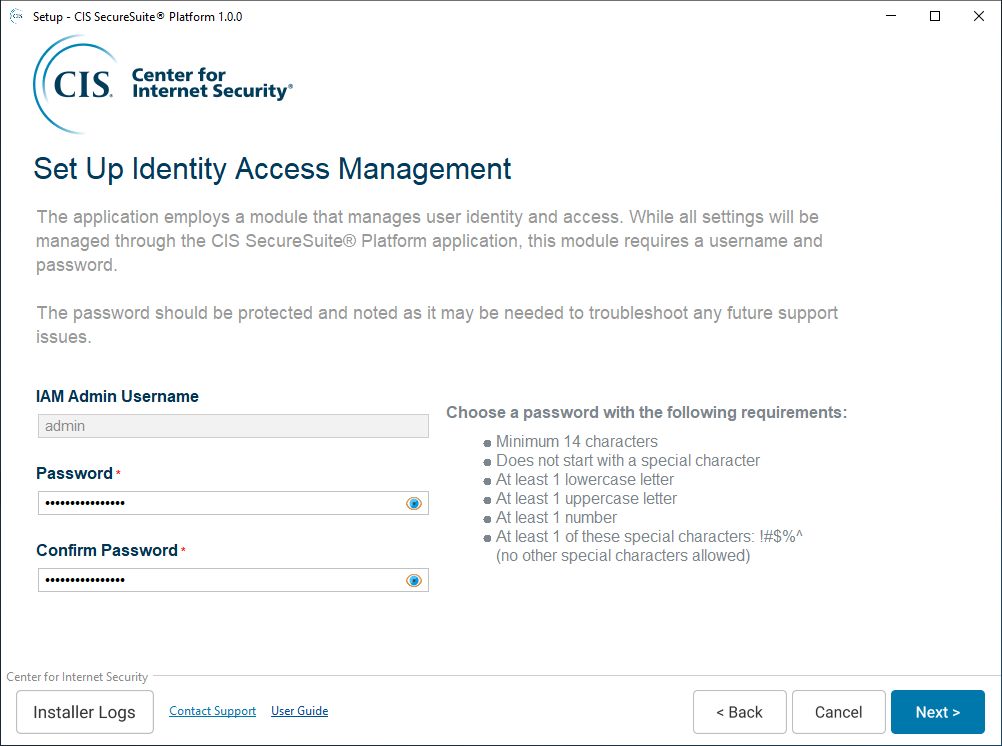Reveal the Confirm Password field's characters
Viewport: 1002px width, 746px height.
[x=413, y=580]
